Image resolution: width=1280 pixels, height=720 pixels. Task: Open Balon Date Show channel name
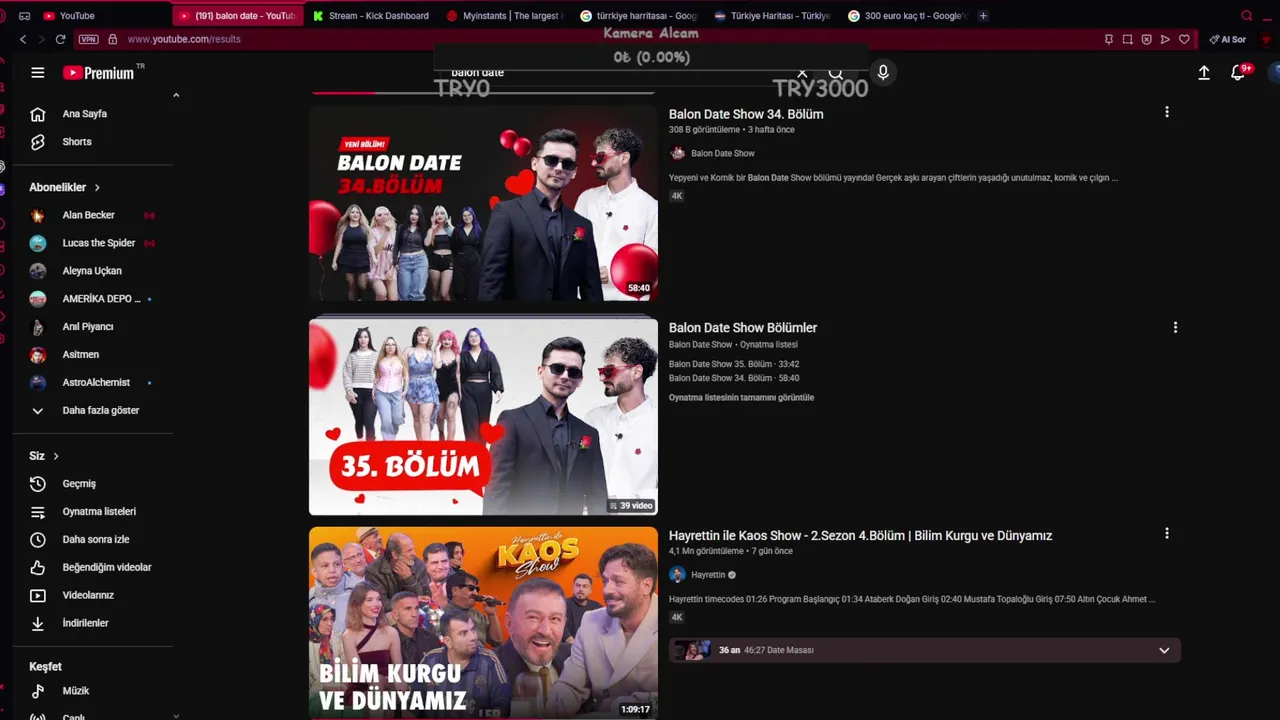(x=723, y=154)
